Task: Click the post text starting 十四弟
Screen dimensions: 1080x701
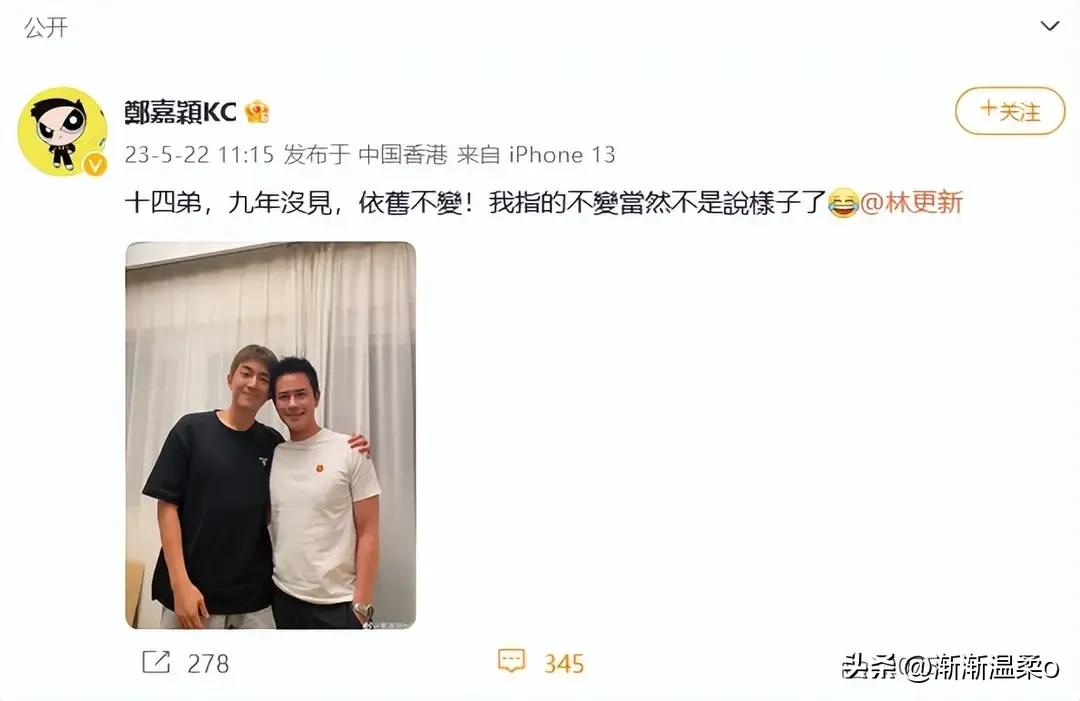Action: point(475,202)
